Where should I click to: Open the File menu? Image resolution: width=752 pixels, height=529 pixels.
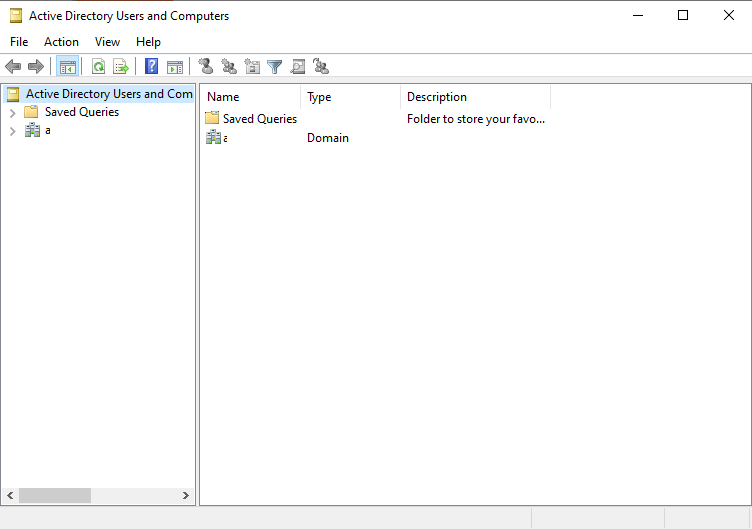(19, 42)
